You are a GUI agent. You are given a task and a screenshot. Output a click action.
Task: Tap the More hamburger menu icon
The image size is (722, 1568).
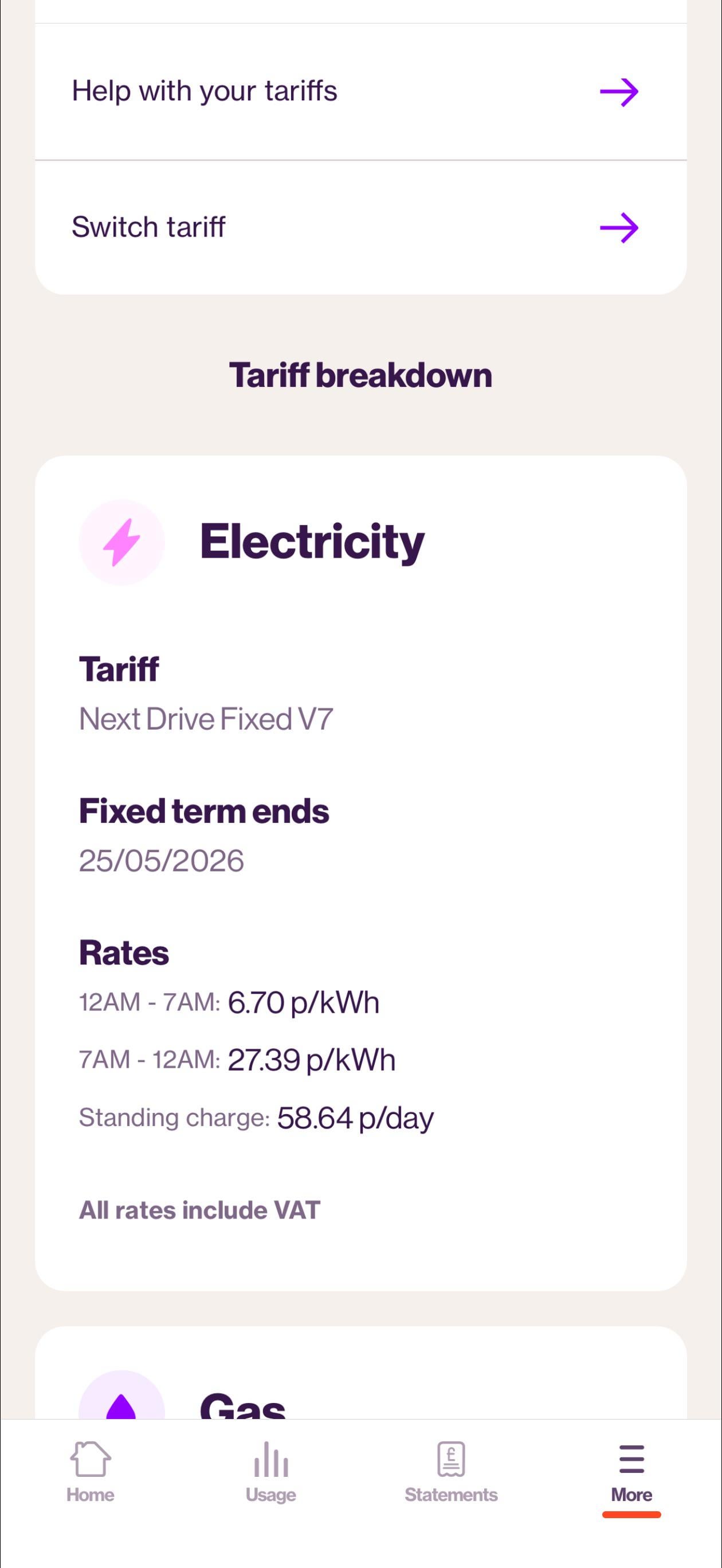pyautogui.click(x=631, y=1460)
